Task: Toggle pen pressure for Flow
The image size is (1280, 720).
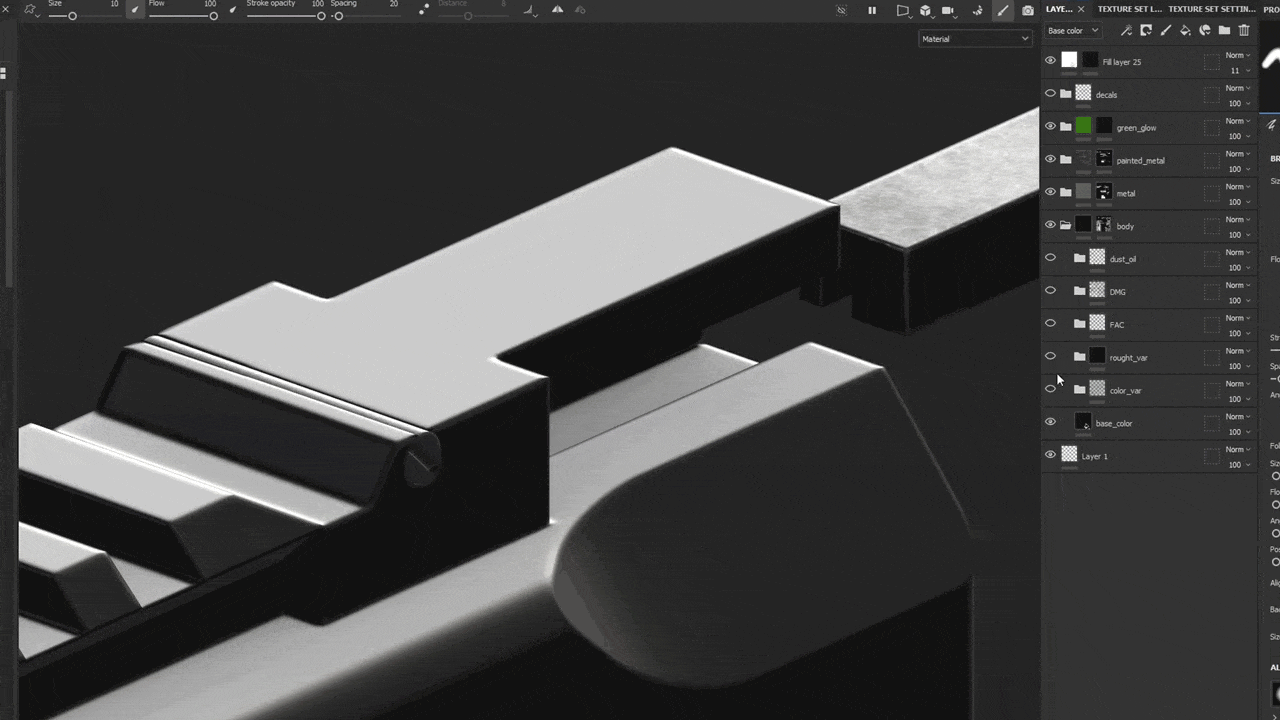Action: [x=233, y=10]
